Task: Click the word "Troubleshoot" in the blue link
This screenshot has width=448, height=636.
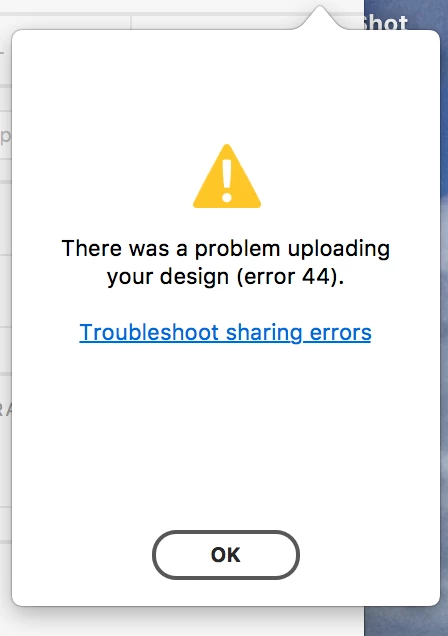Action: 149,333
